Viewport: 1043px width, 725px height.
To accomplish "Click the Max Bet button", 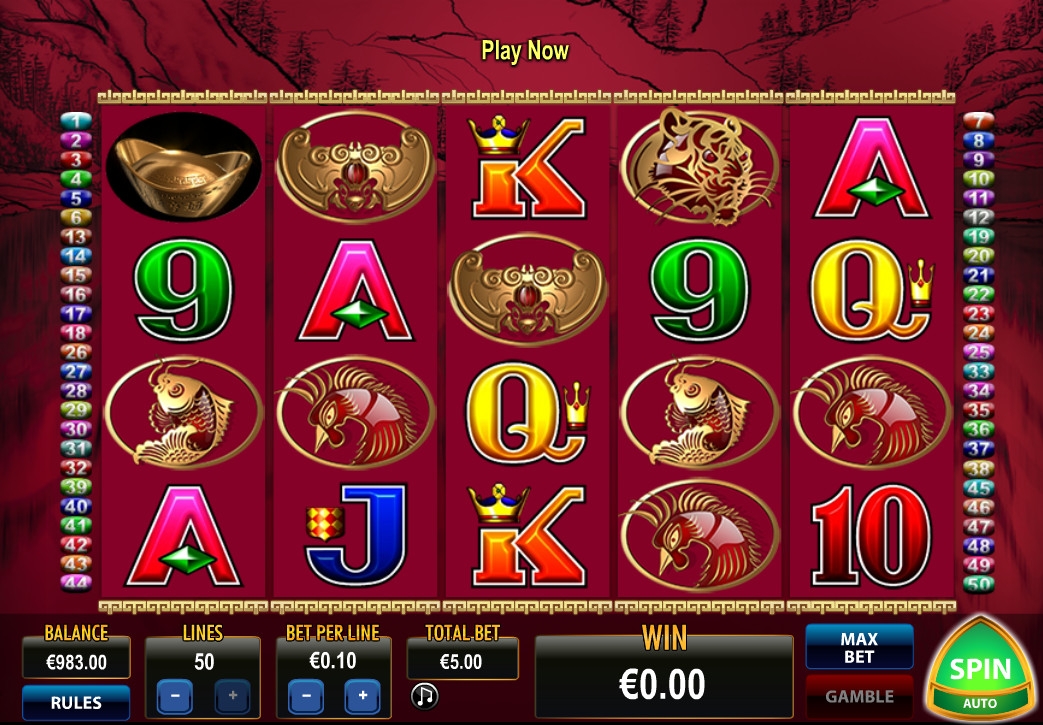I will [859, 647].
